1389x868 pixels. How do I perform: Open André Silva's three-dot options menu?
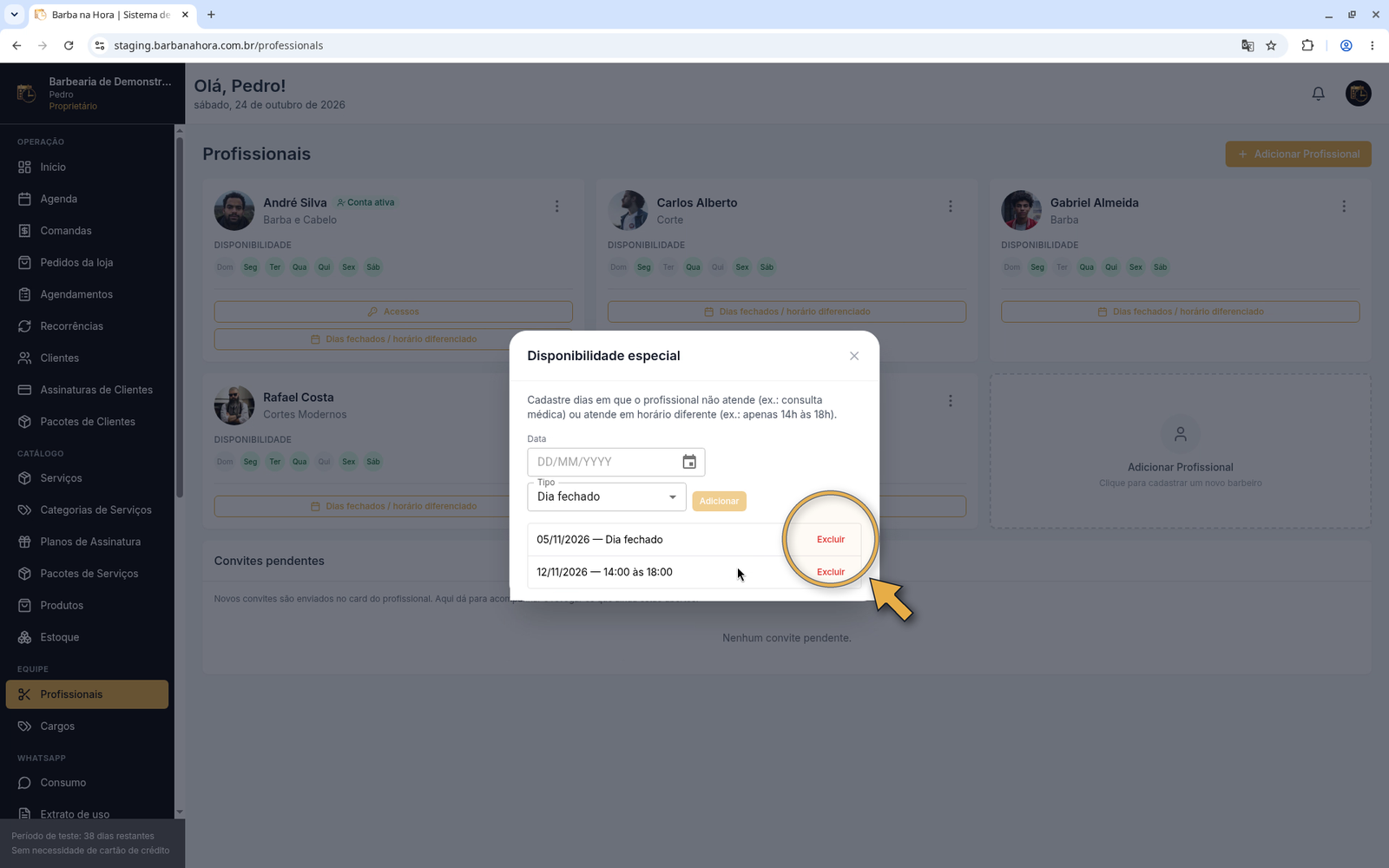click(557, 207)
